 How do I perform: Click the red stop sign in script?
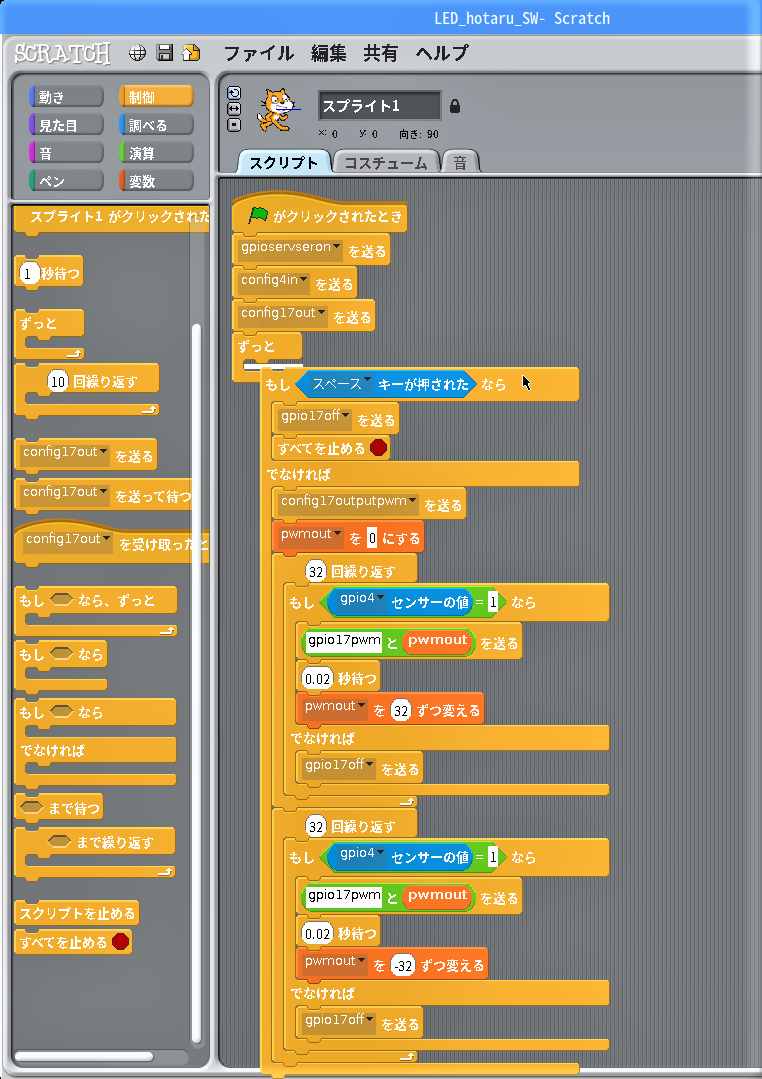pyautogui.click(x=378, y=448)
